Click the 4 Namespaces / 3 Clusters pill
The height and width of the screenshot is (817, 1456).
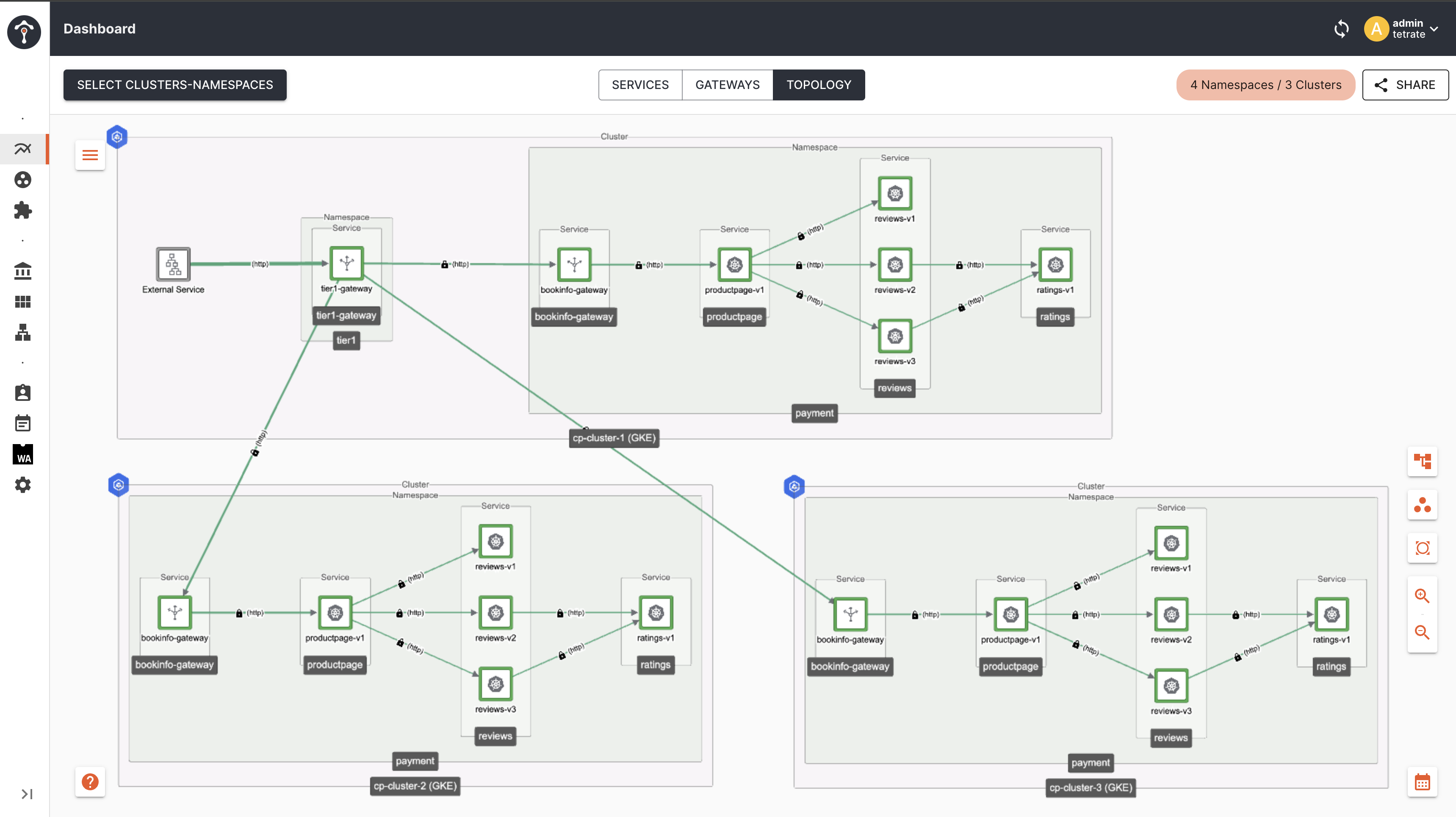1265,85
